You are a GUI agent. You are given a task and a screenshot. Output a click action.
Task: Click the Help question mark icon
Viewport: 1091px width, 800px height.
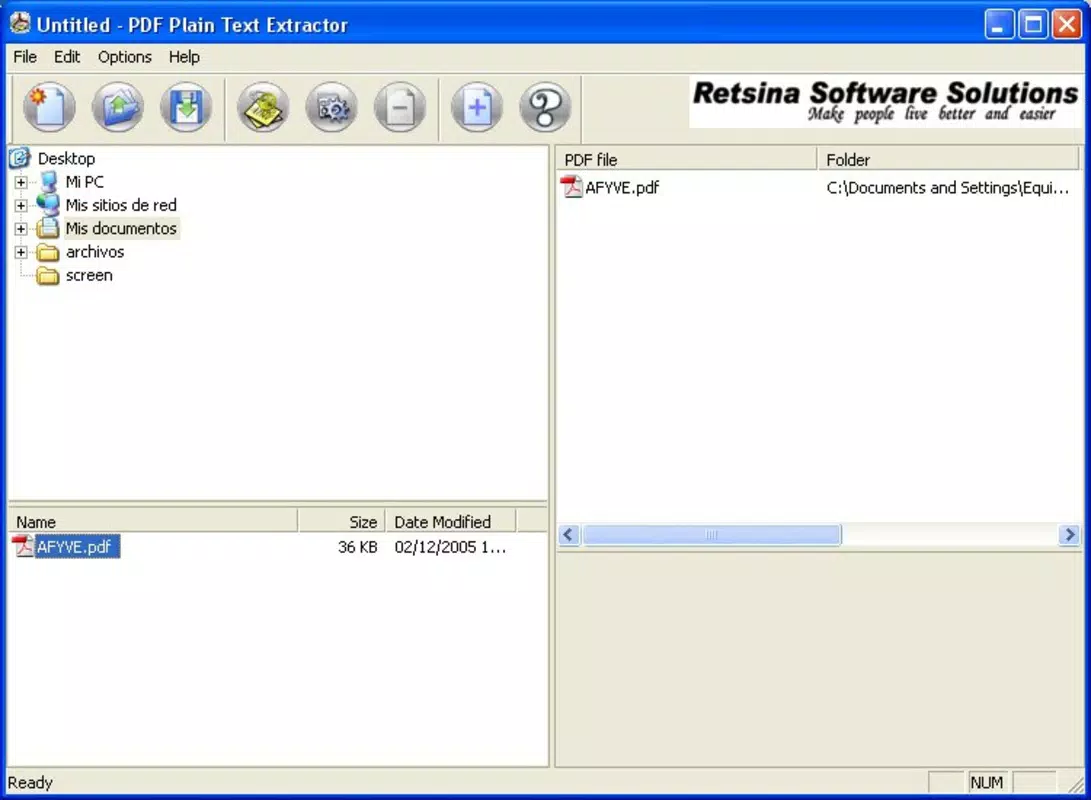click(x=545, y=107)
